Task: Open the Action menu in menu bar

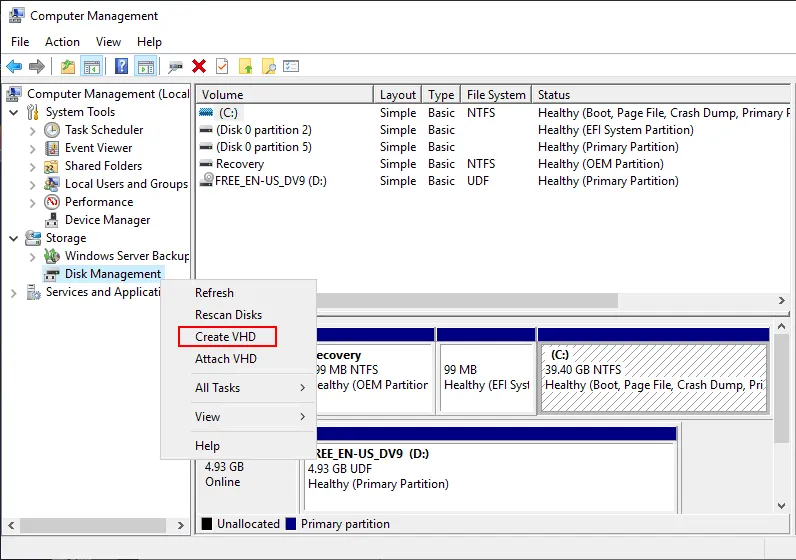Action: tap(62, 42)
